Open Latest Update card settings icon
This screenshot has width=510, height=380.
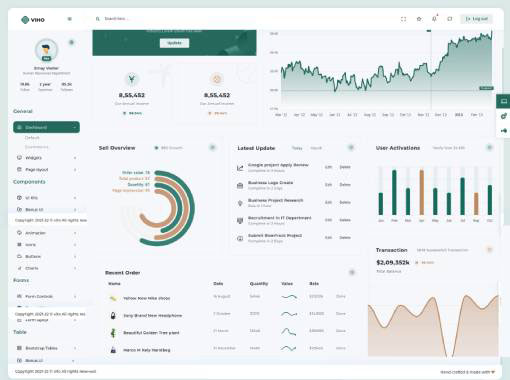351,147
